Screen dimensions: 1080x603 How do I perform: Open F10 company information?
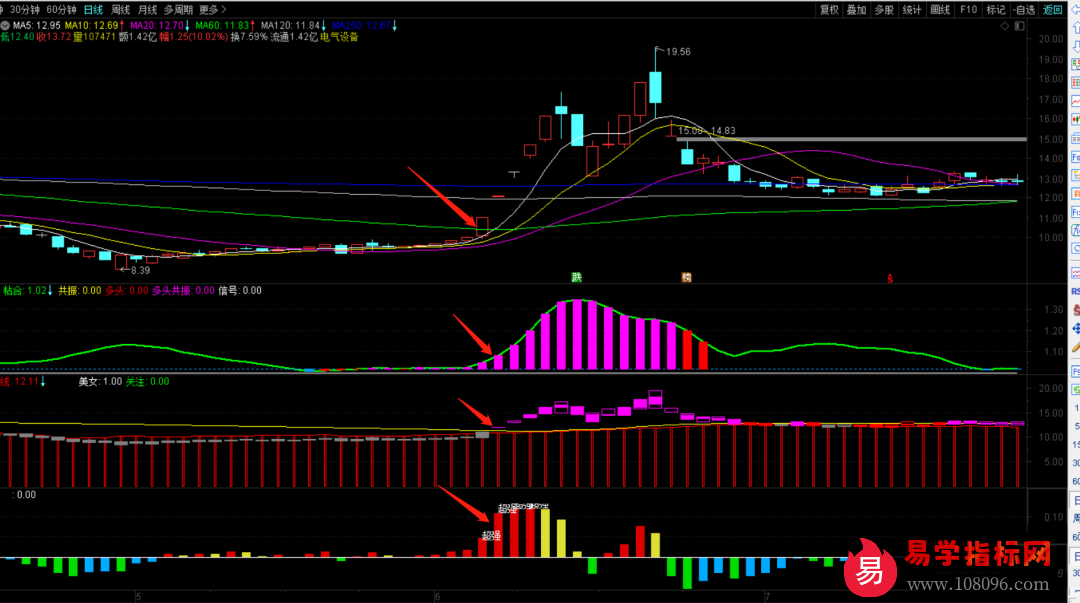tap(968, 10)
